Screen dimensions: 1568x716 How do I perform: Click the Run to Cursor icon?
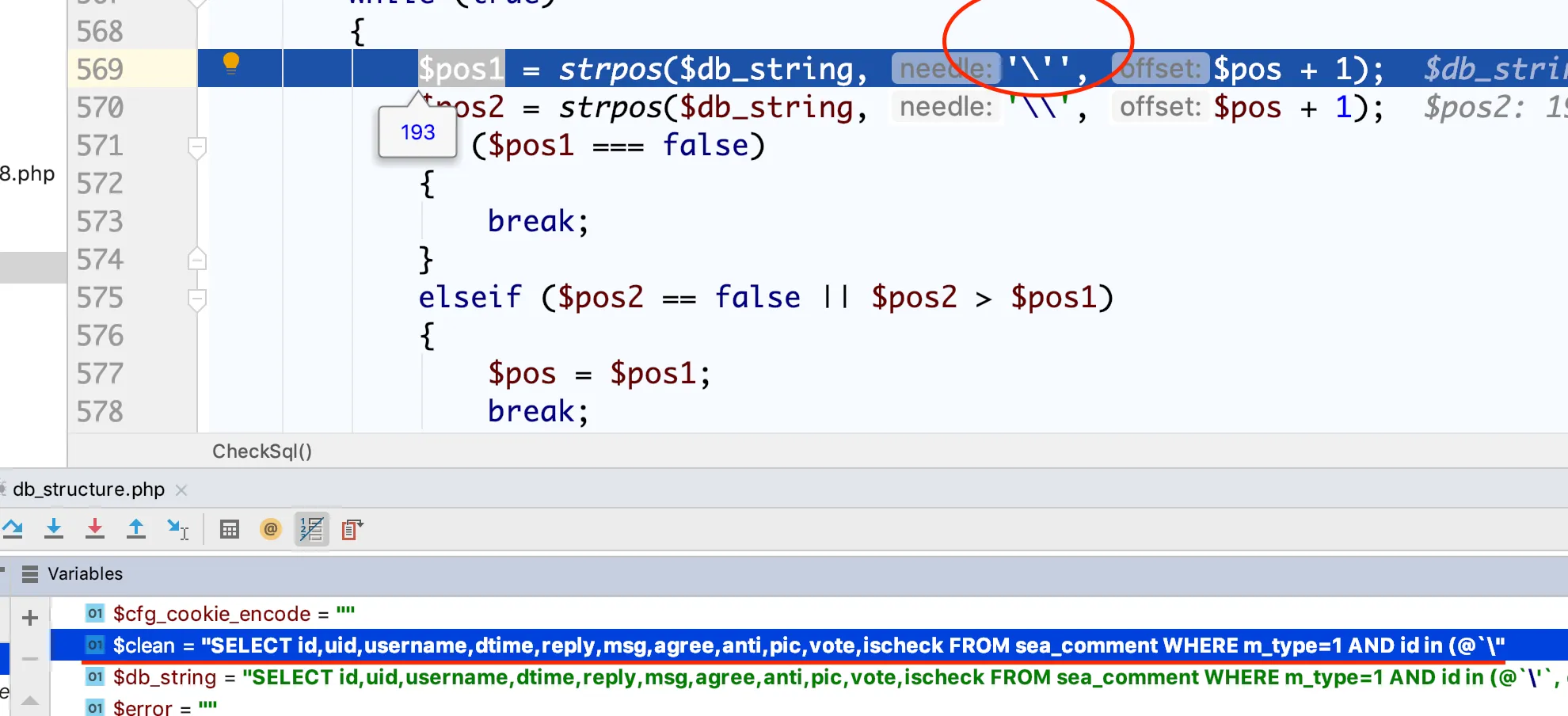pos(177,529)
